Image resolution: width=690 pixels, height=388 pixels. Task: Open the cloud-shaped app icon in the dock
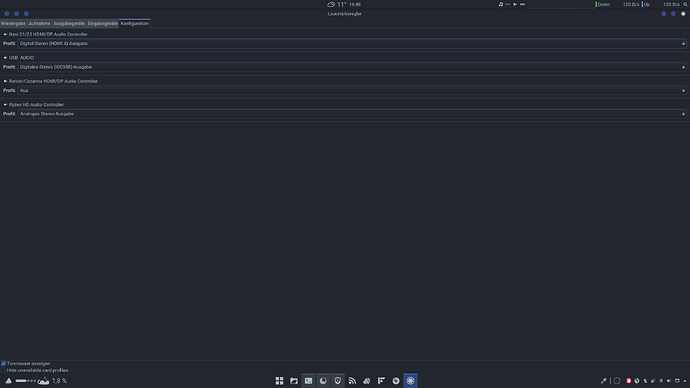pos(367,381)
